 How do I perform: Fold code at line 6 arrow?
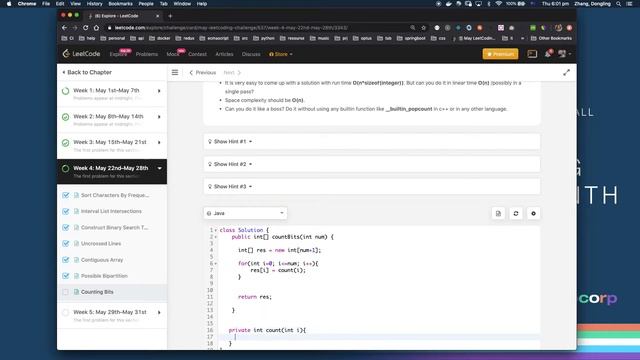pyautogui.click(x=216, y=263)
